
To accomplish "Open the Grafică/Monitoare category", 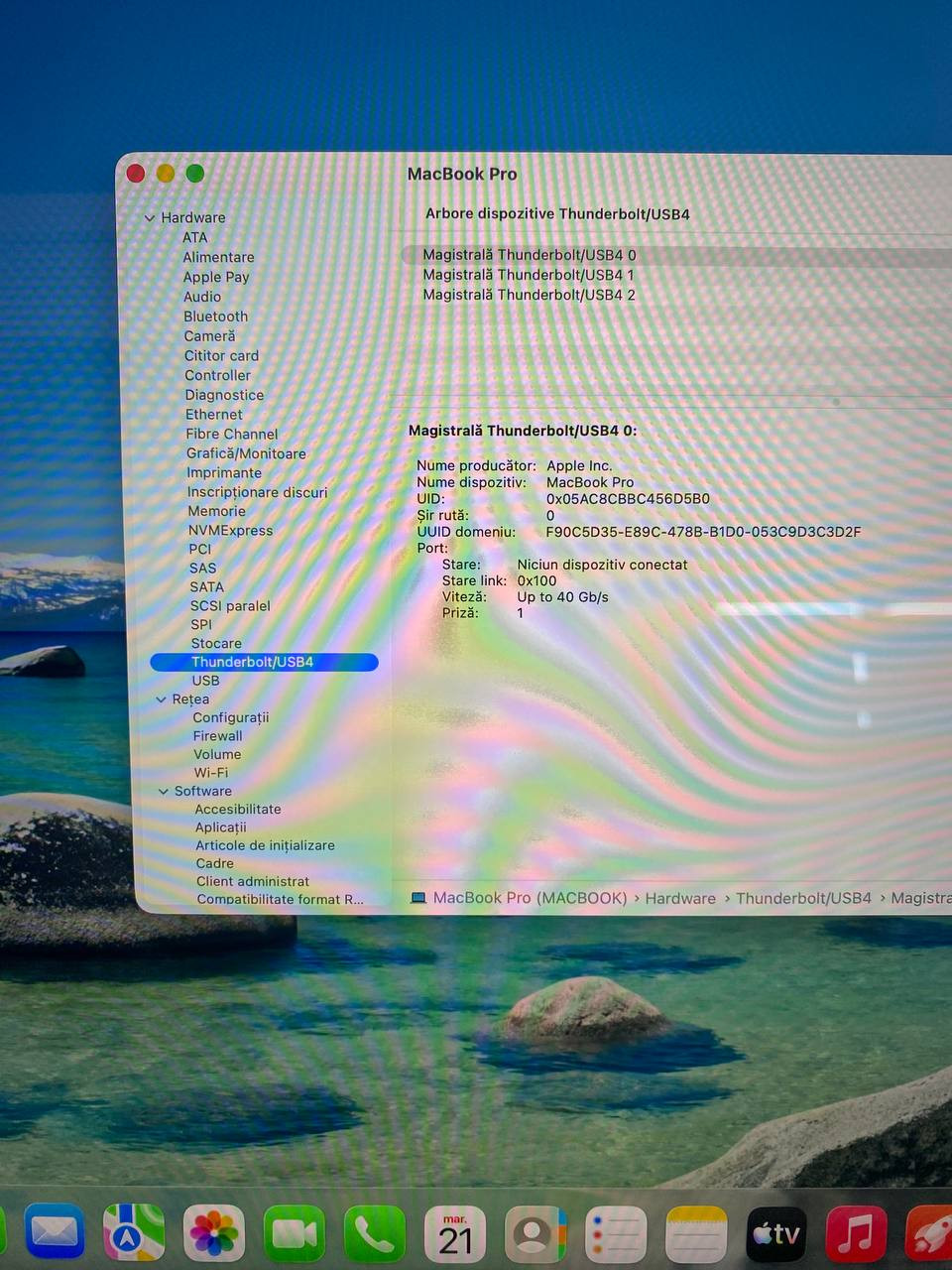I will point(246,453).
